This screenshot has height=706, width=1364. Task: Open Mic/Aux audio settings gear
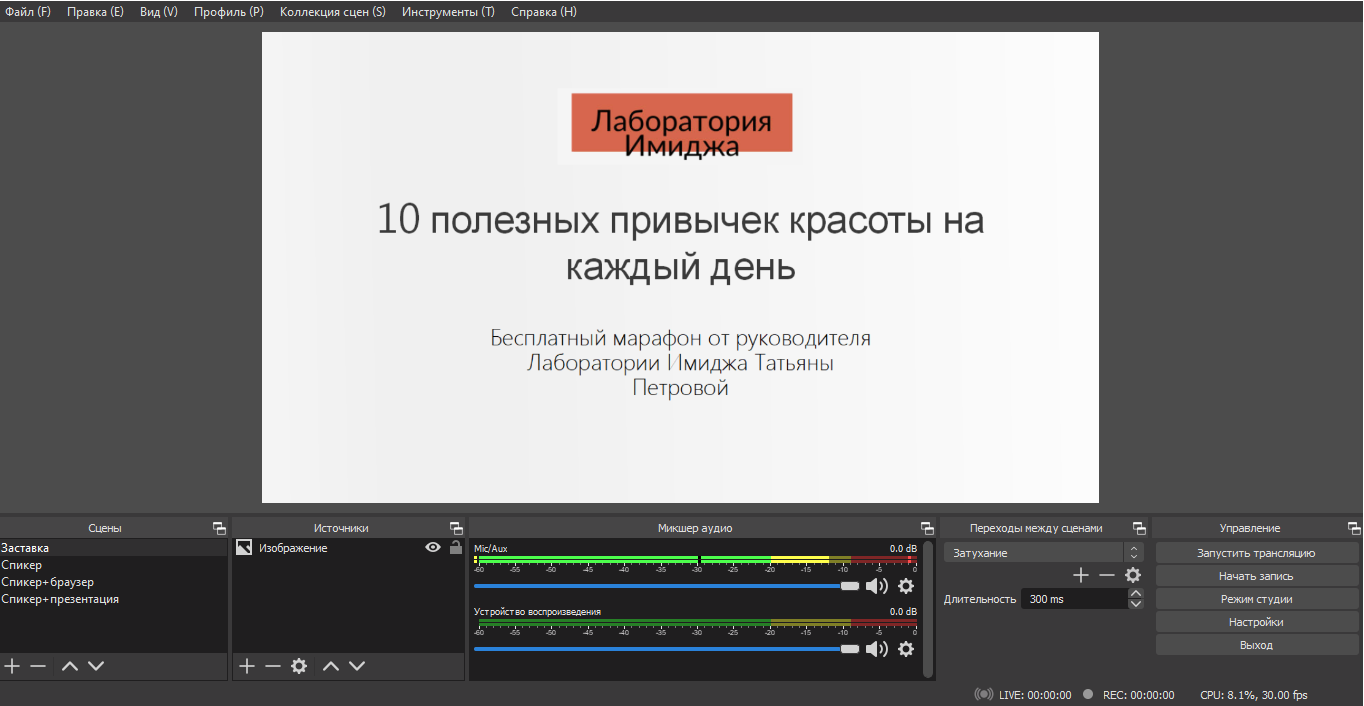pos(906,586)
